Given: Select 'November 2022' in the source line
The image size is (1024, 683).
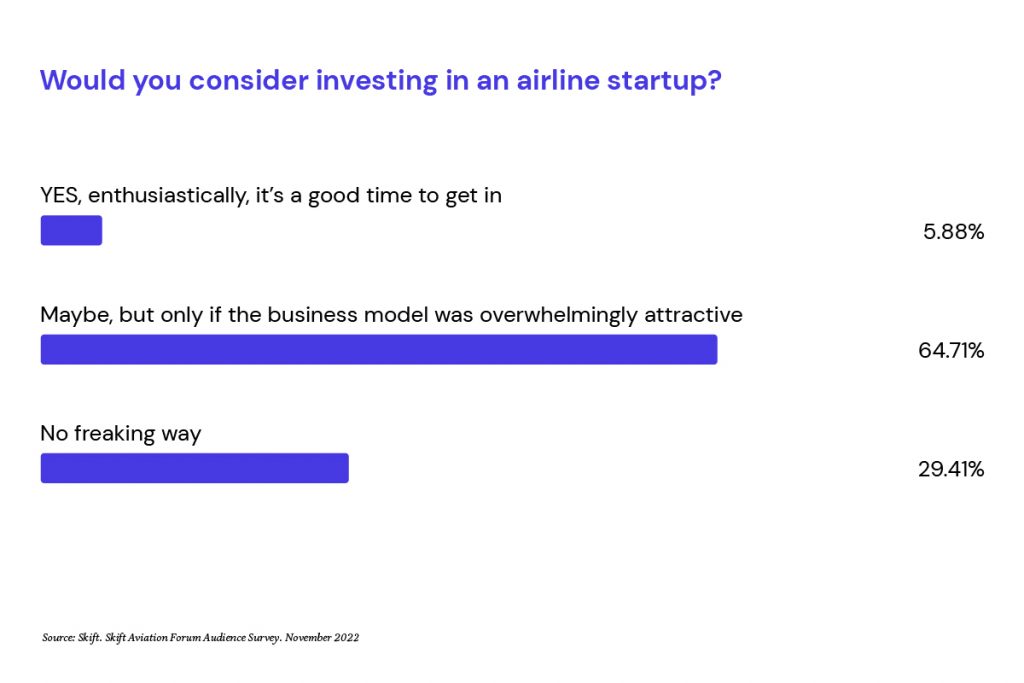Looking at the screenshot, I should (x=322, y=637).
